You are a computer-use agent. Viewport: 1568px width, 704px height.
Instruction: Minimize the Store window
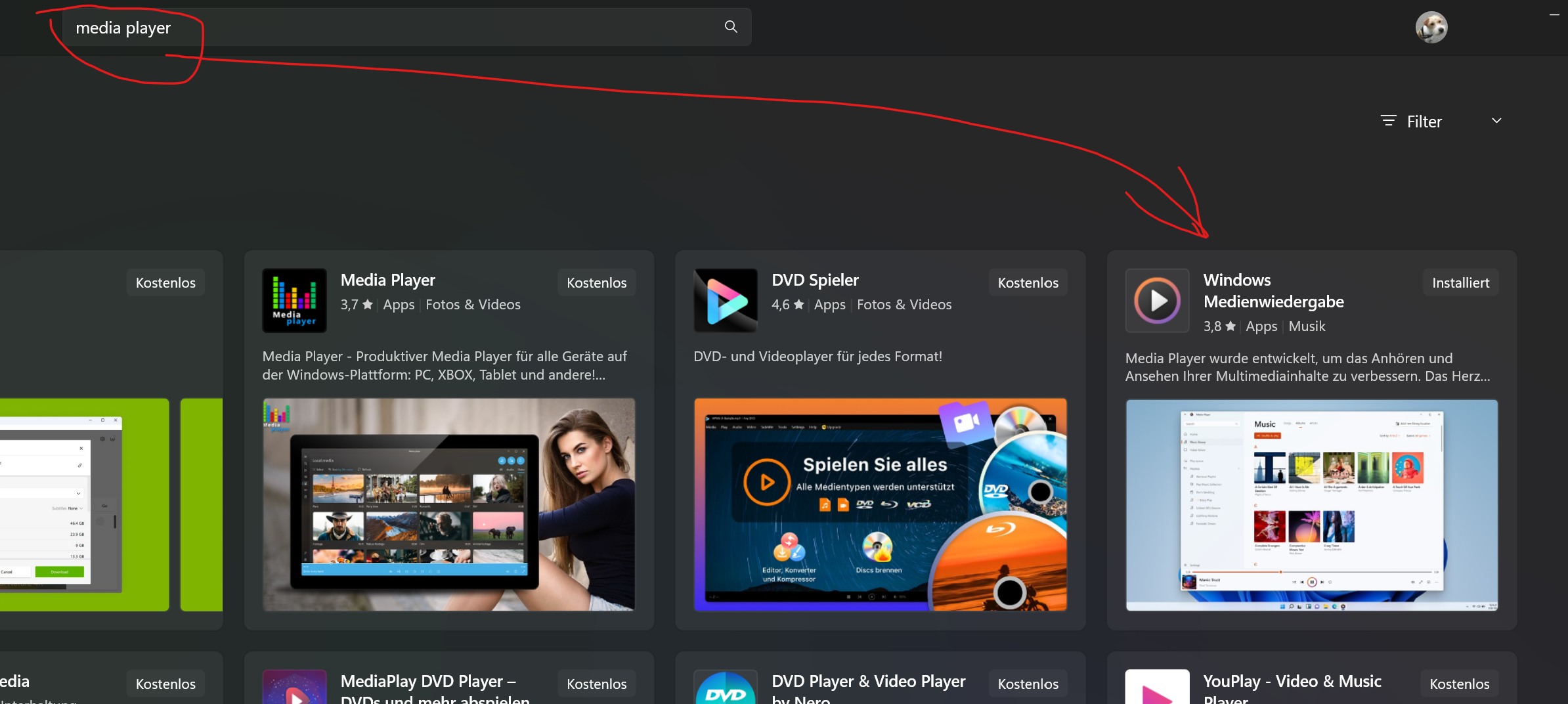click(x=1554, y=14)
